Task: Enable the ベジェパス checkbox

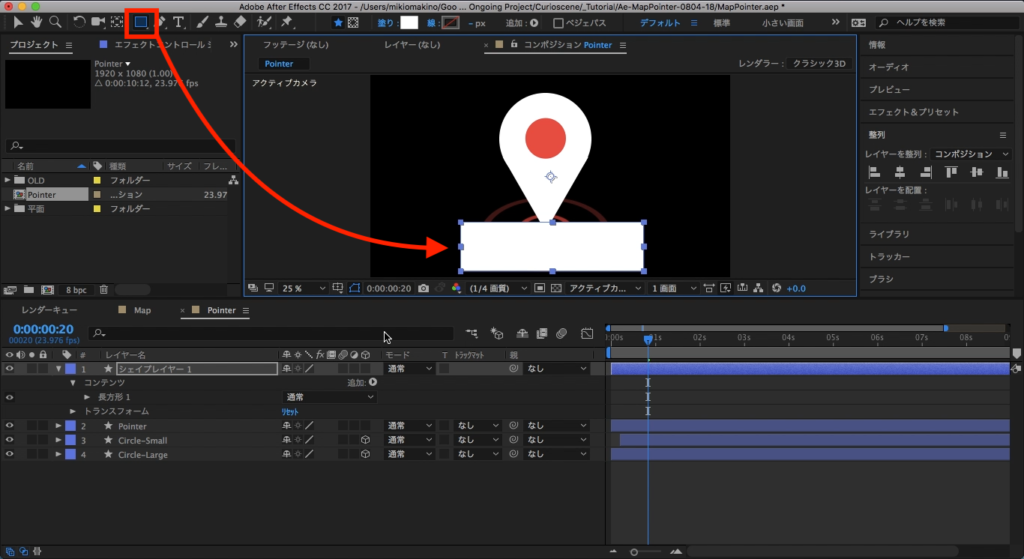Action: coord(559,23)
